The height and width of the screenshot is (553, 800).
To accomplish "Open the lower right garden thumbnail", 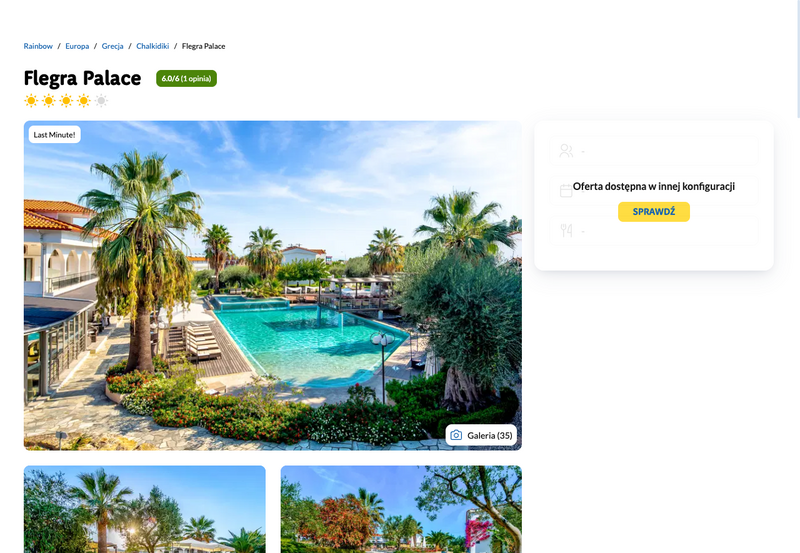I will pyautogui.click(x=401, y=509).
